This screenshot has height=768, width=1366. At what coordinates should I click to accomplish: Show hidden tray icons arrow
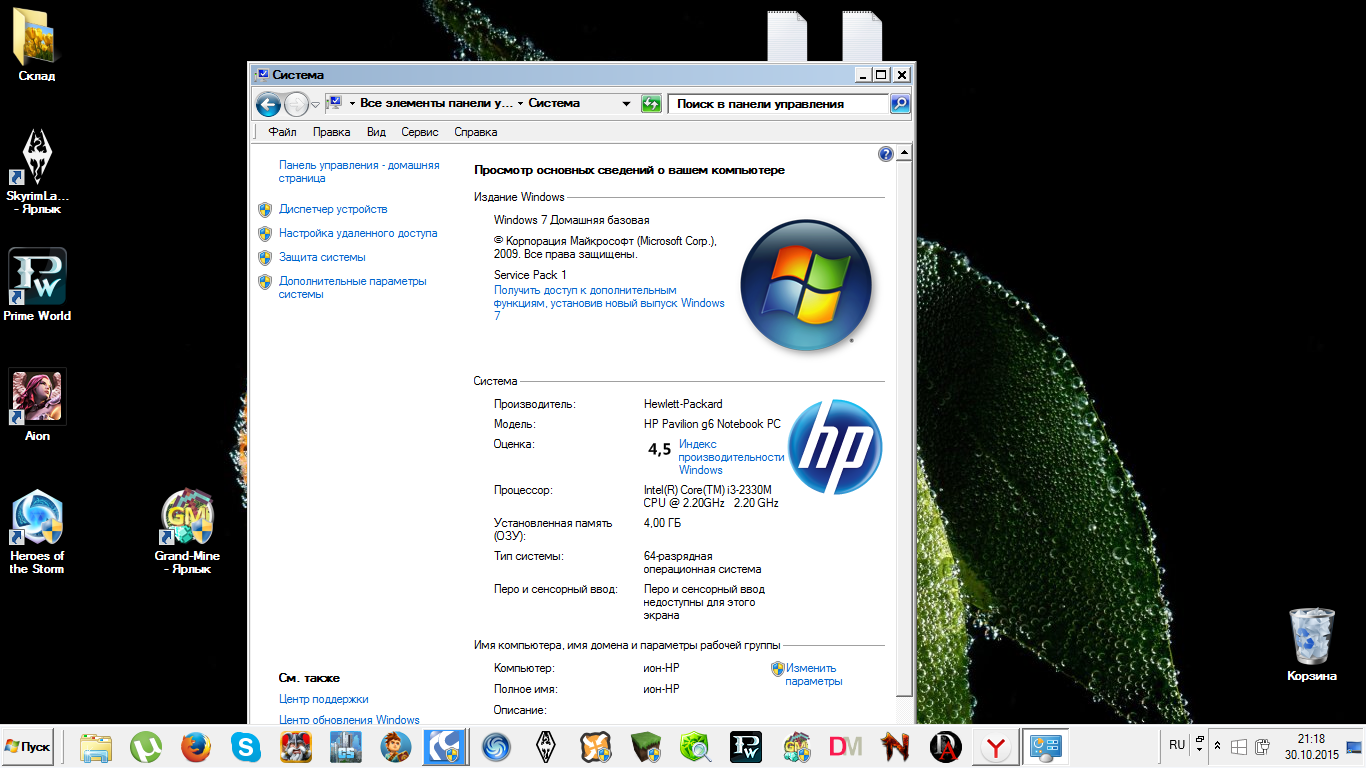1217,746
